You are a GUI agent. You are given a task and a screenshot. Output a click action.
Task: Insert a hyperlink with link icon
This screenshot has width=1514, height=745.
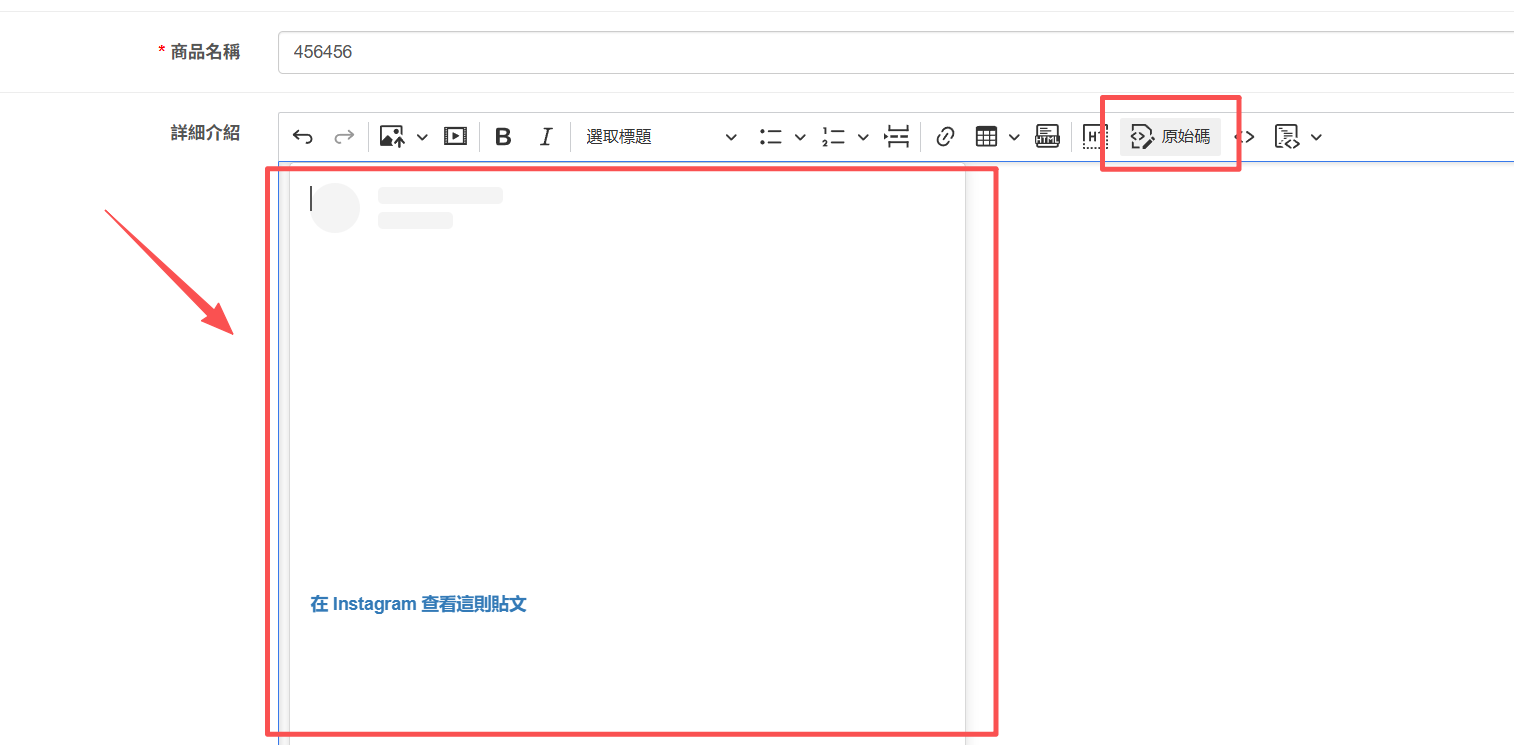[x=945, y=137]
